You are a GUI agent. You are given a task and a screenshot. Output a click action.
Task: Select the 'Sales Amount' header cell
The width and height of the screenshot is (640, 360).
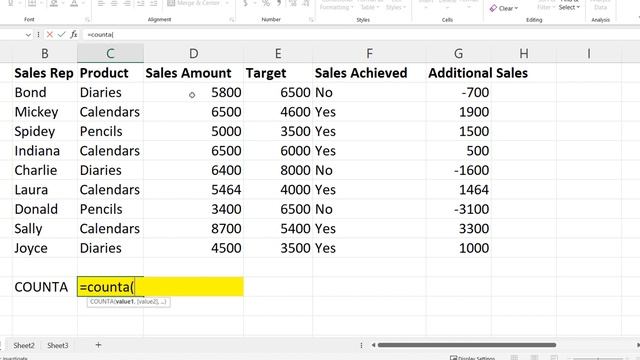[x=193, y=73]
